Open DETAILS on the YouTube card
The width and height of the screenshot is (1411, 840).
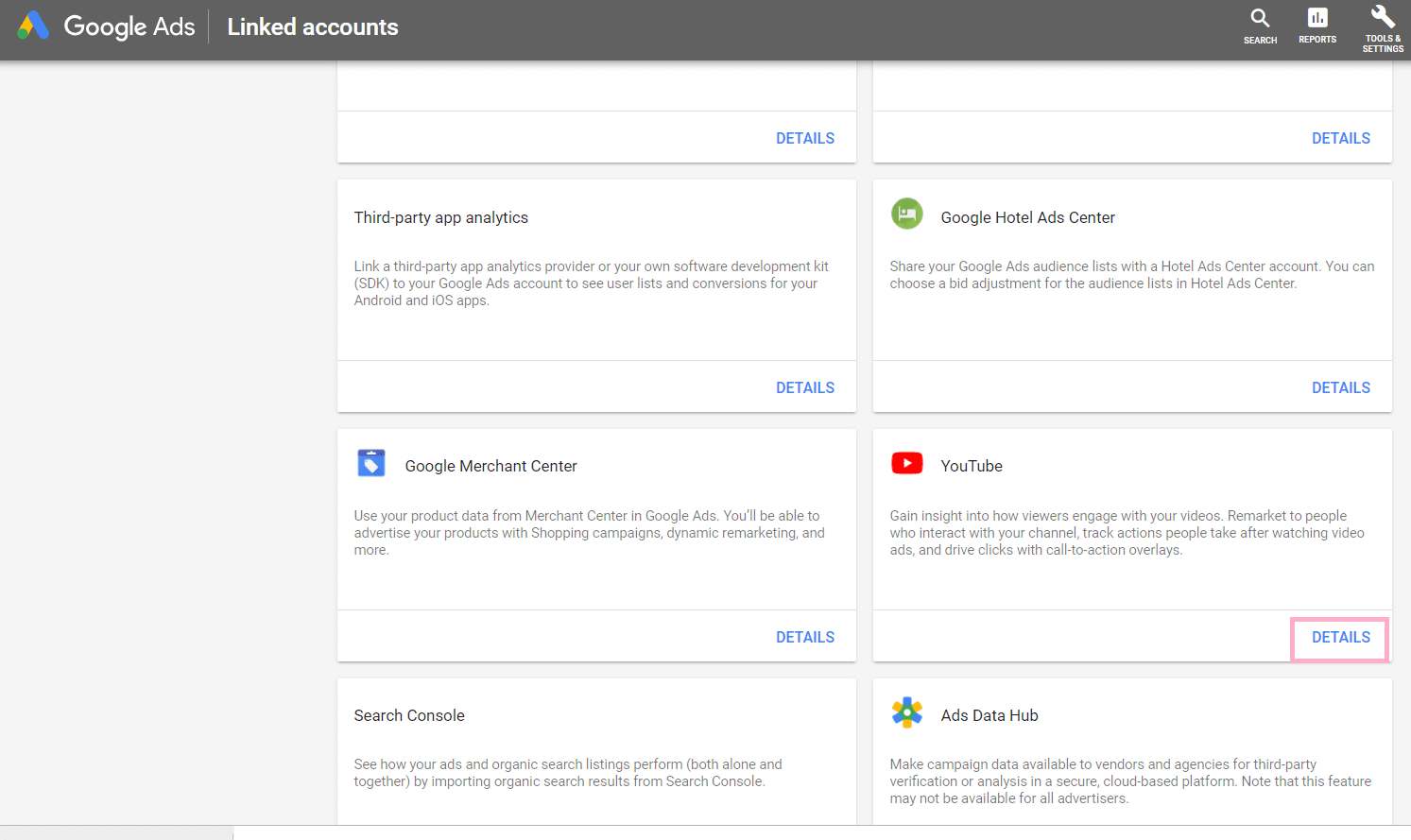tap(1339, 638)
